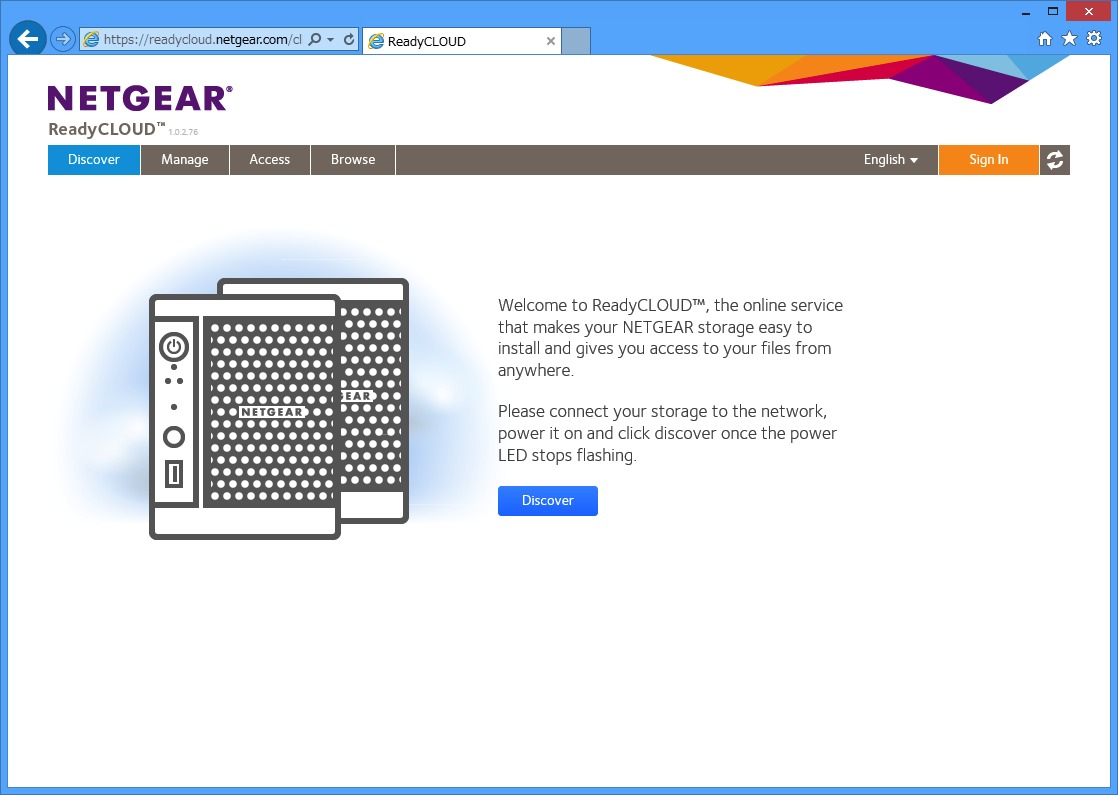Screen dimensions: 1118x795
Task: Click the ReadyCLOUD refresh arrows icon
Action: click(x=1054, y=160)
